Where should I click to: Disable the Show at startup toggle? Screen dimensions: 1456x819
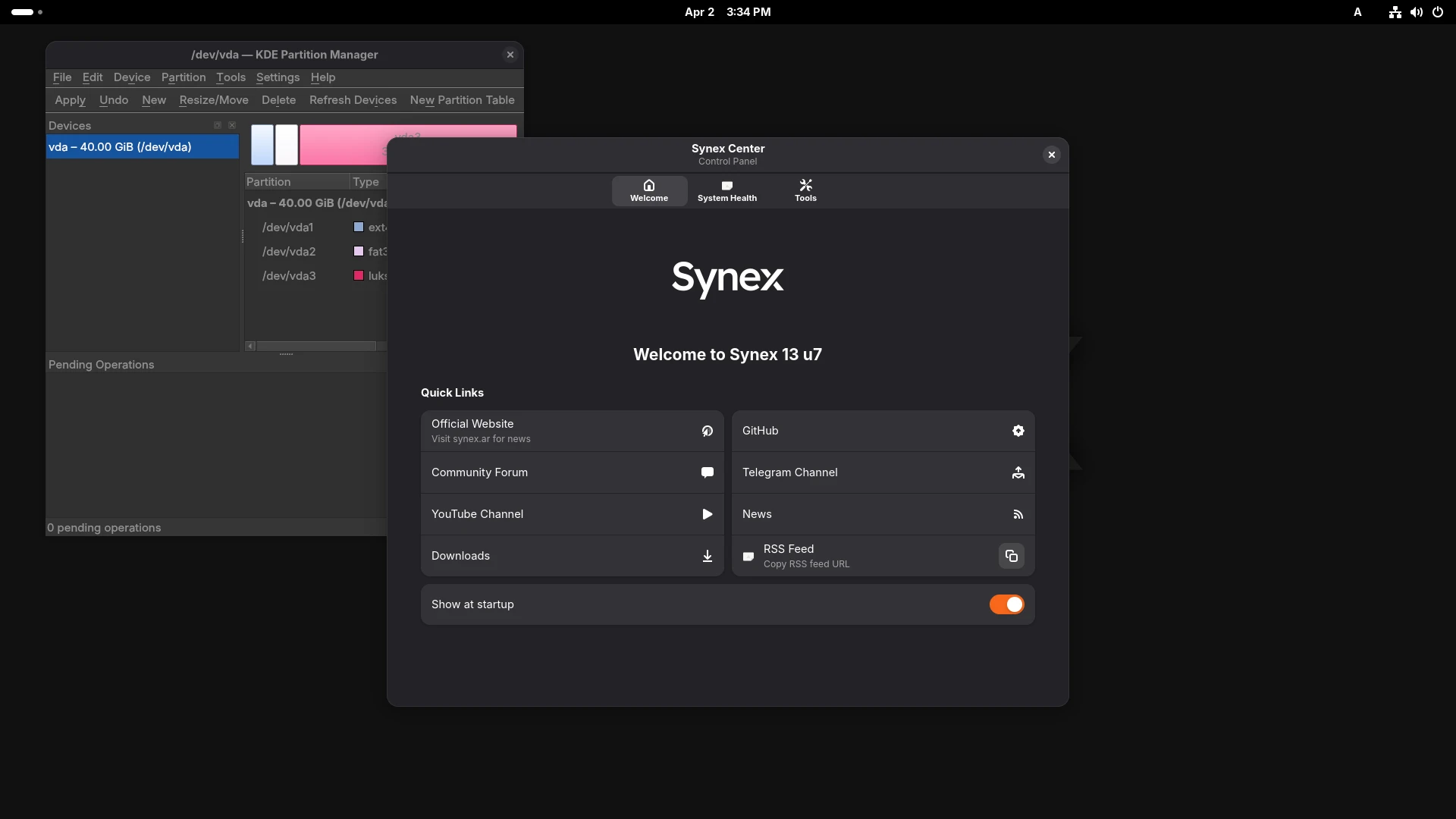coord(1006,604)
